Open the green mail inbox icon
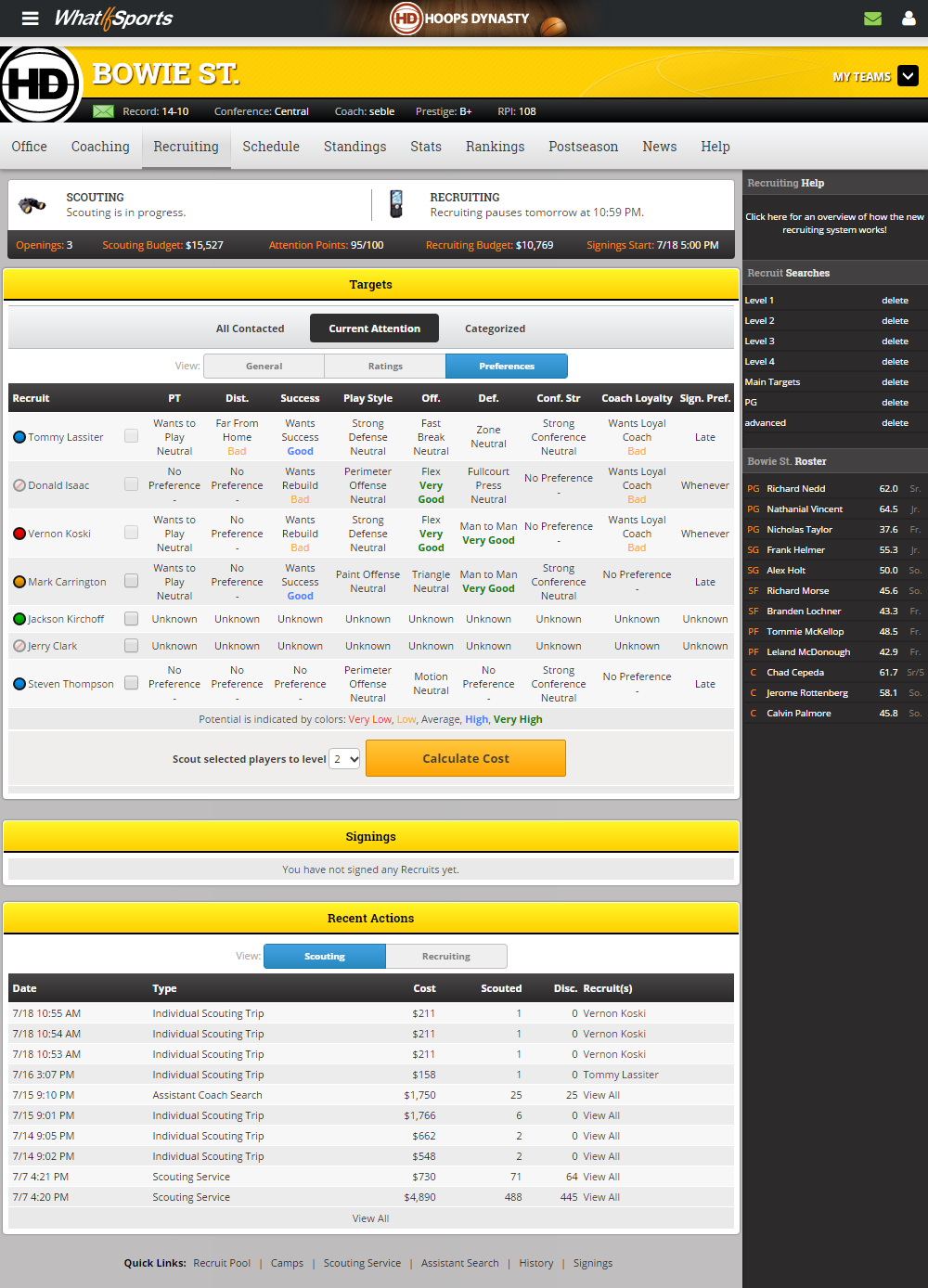928x1288 pixels. point(872,19)
